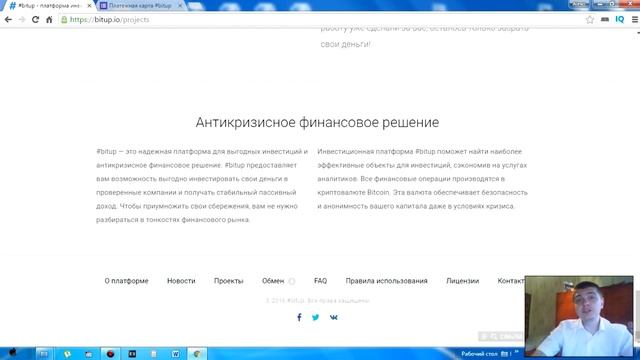Click the browser forward arrow

[x=22, y=20]
